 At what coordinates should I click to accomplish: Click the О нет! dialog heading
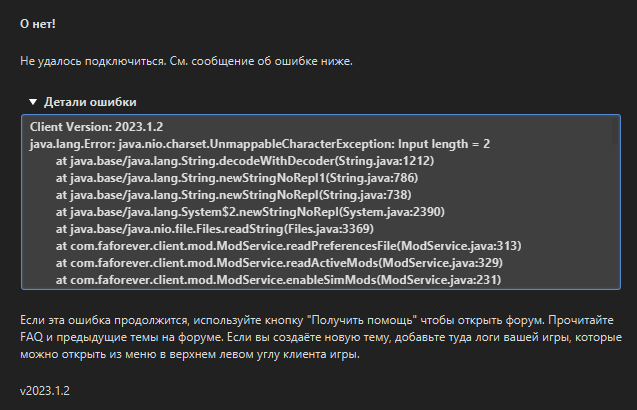tap(38, 24)
